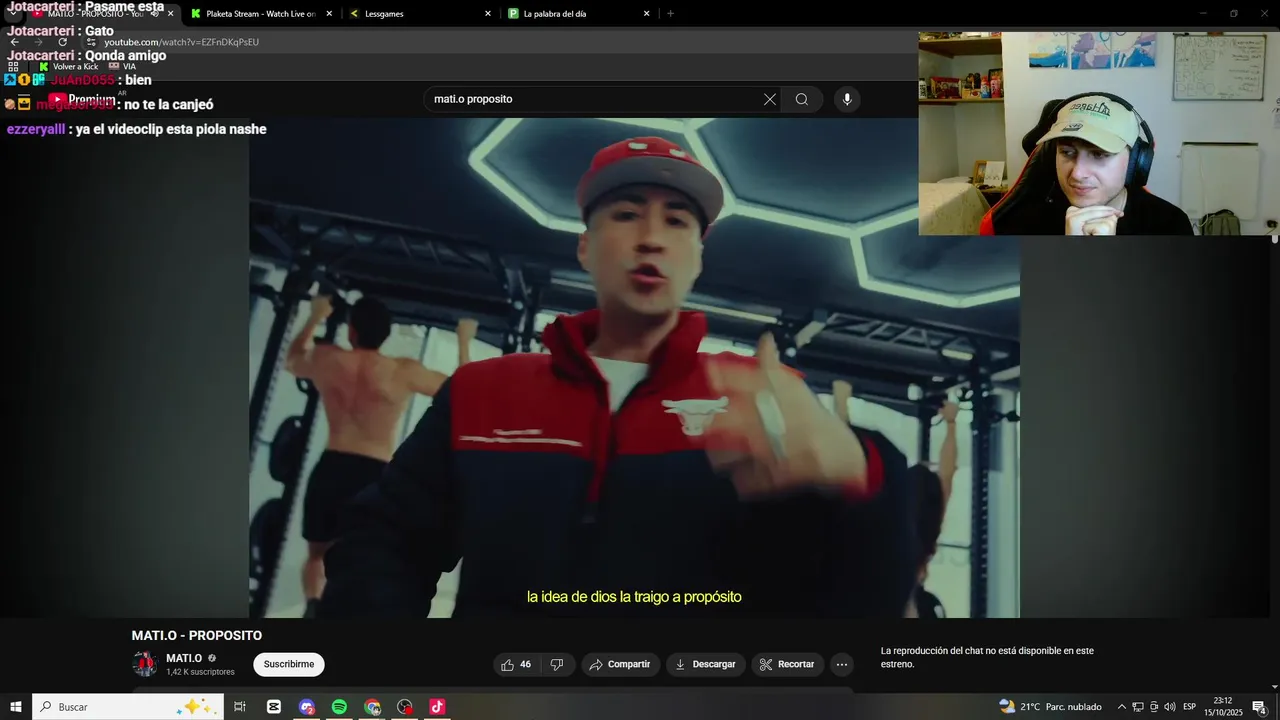The height and width of the screenshot is (720, 1280).
Task: Open CapCut from the taskbar
Action: coord(274,707)
